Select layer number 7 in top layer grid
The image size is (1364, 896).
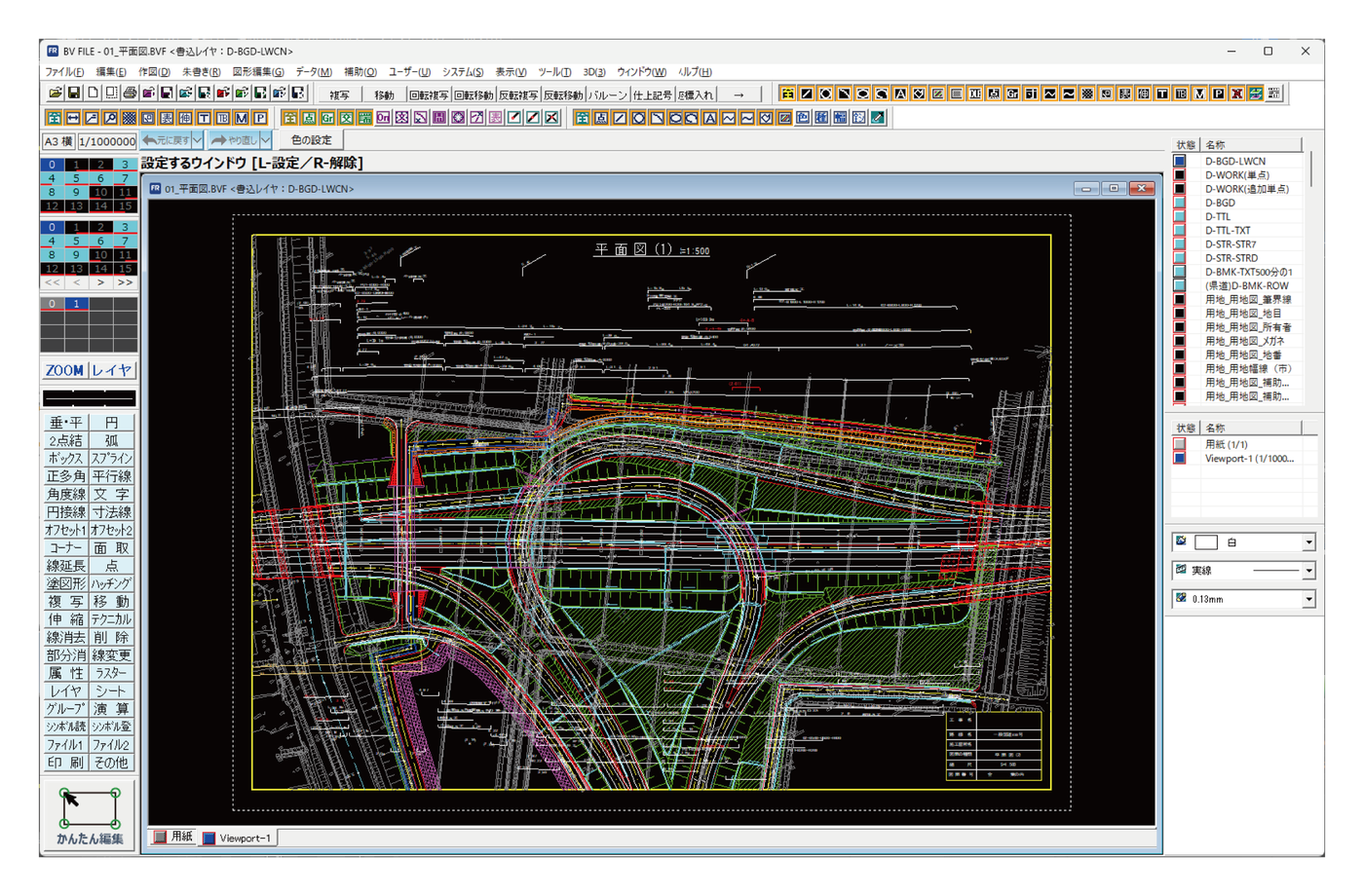tap(125, 178)
